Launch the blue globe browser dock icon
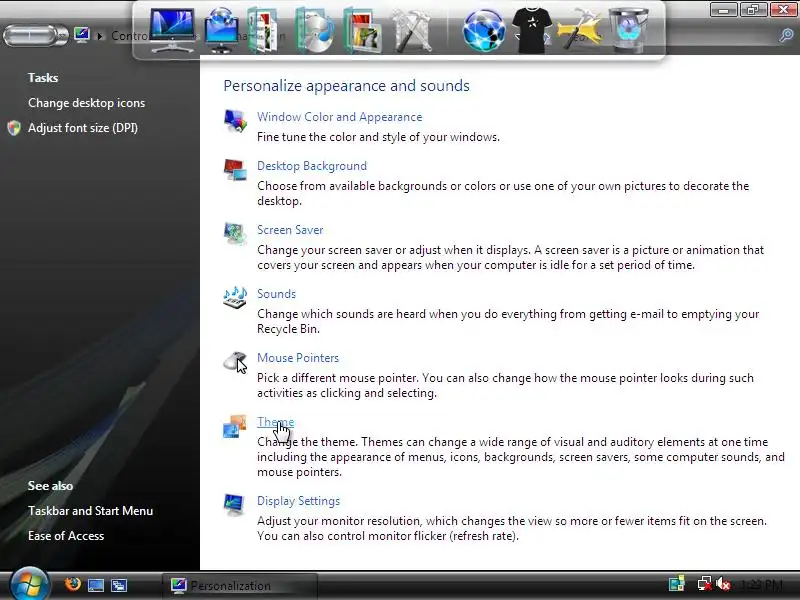Screen dimensions: 800x600 point(484,31)
